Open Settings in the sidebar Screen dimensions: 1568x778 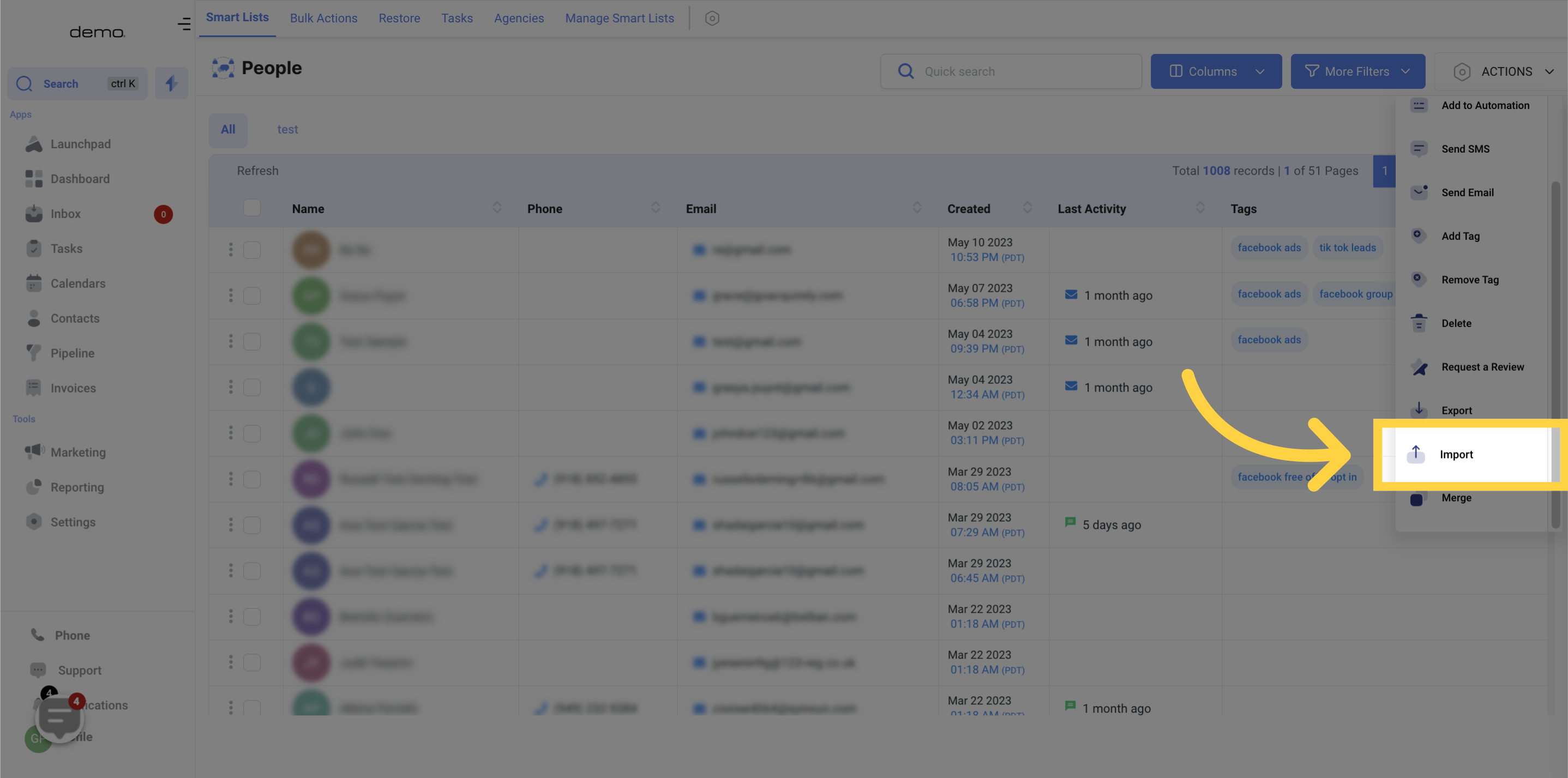pos(61,522)
